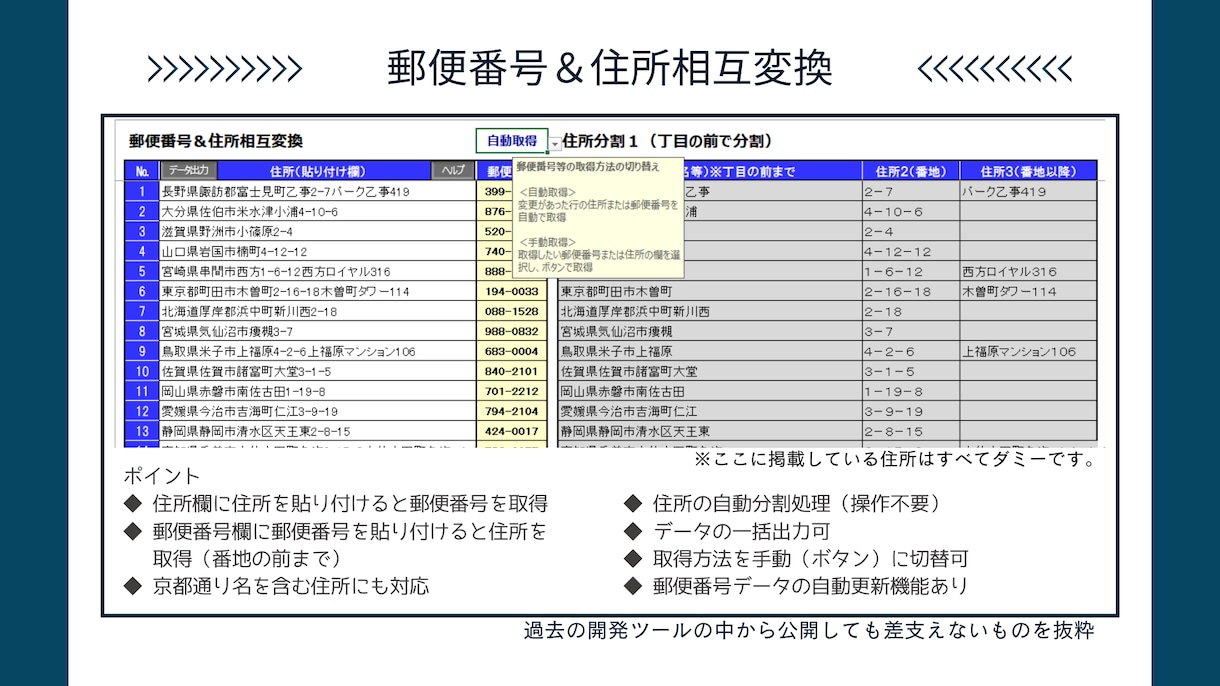Image resolution: width=1220 pixels, height=686 pixels.
Task: Select pasted address 愛媛県今治市吉海町仁江3-9-19
Action: pyautogui.click(x=317, y=411)
